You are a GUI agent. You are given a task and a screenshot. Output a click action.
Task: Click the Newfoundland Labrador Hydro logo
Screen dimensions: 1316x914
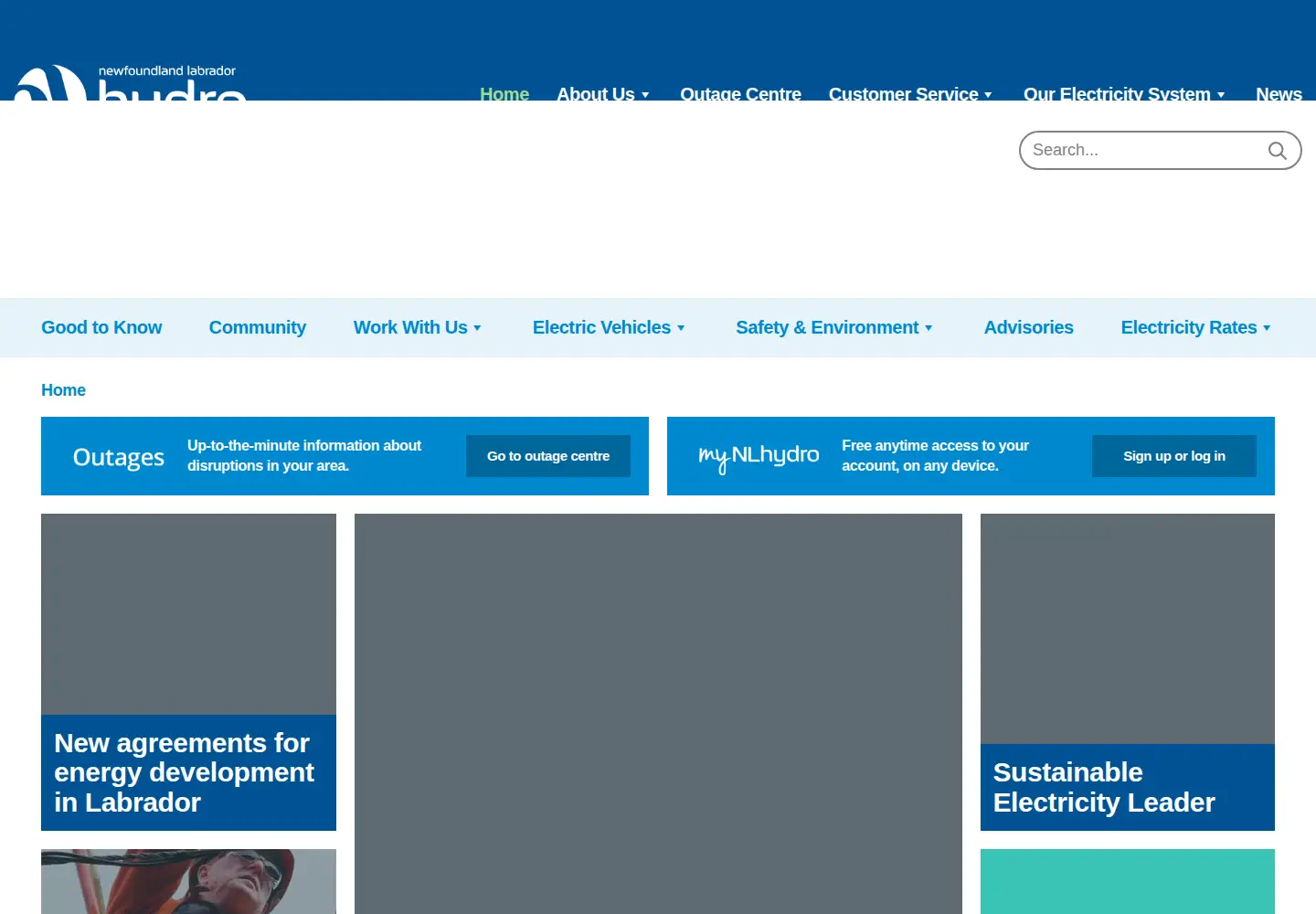pos(130,82)
